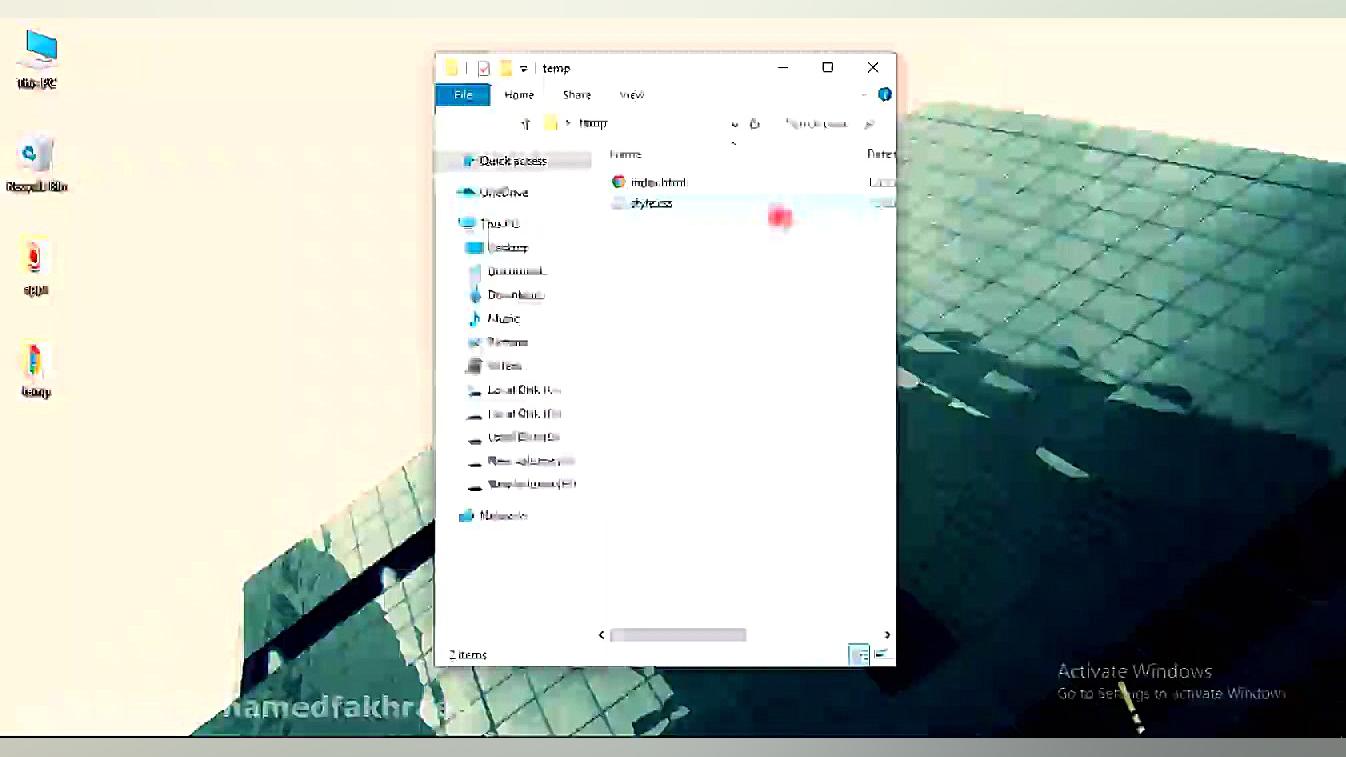Image resolution: width=1346 pixels, height=757 pixels.
Task: Click the horizontal scrollbar thumb
Action: coord(678,635)
